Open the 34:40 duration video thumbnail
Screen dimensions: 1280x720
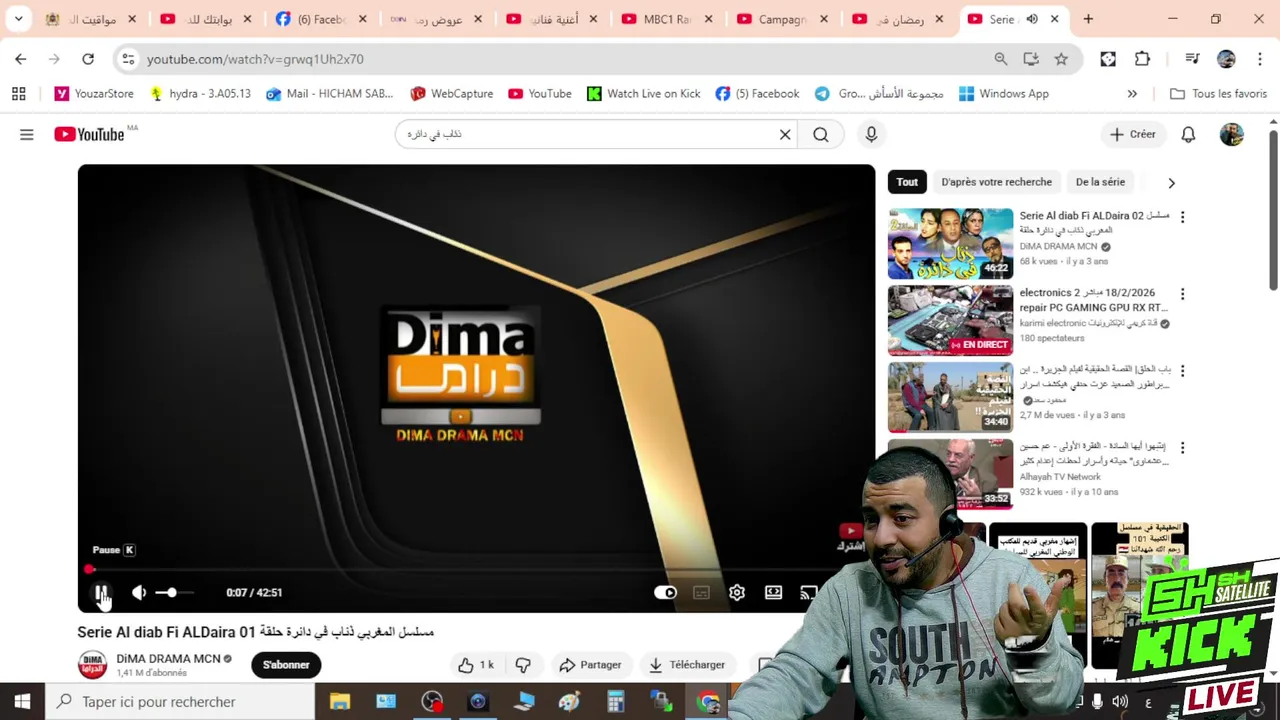[x=950, y=397]
